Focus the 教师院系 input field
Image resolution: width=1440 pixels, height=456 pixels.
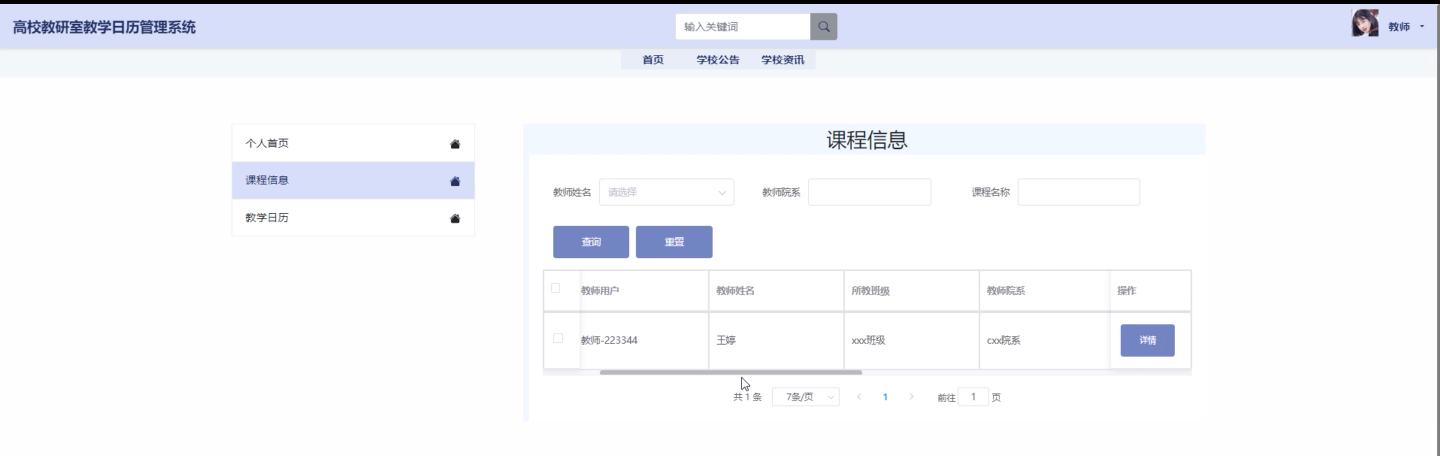[x=869, y=192]
